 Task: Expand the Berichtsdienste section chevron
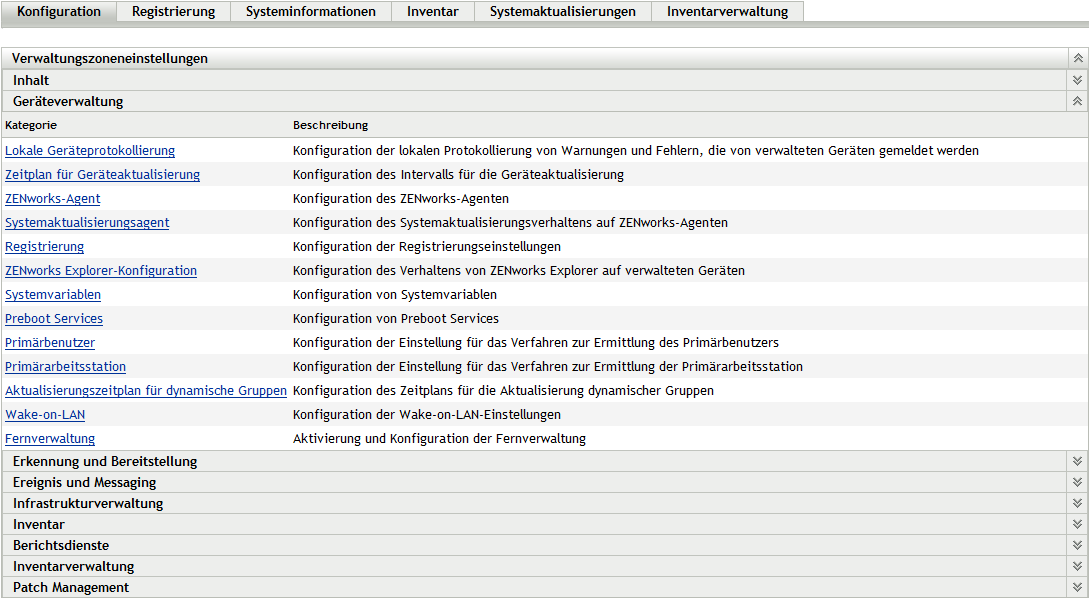1077,545
